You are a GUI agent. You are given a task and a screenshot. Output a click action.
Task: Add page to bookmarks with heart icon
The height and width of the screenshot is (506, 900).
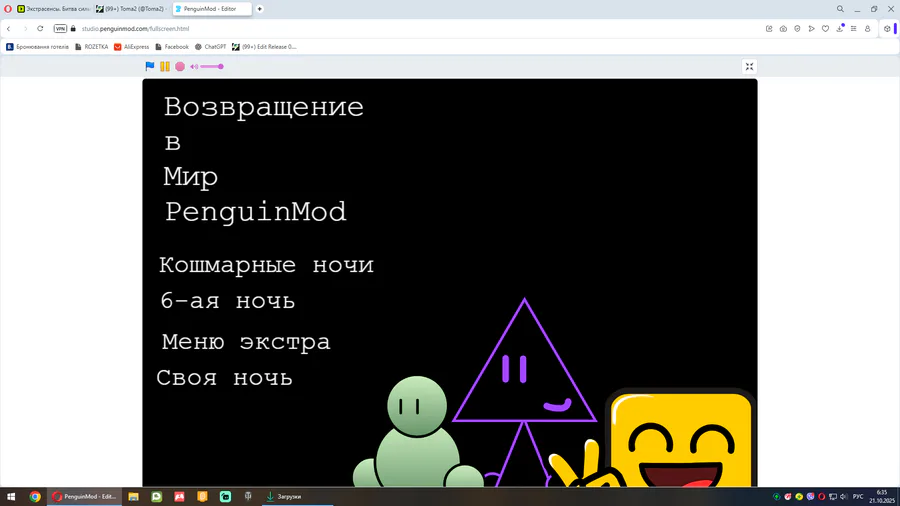825,29
